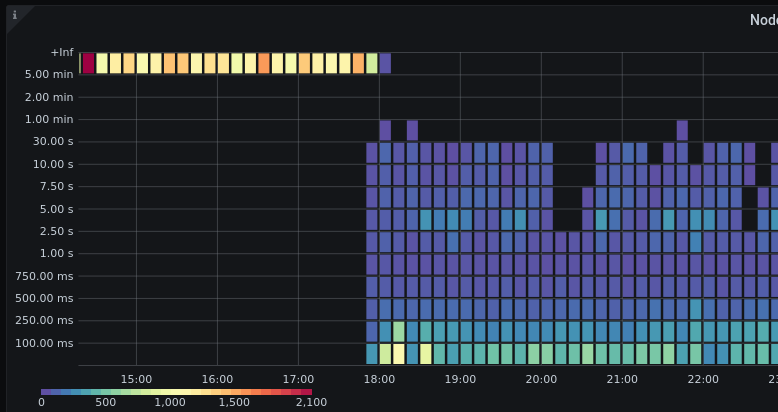This screenshot has height=412, width=778.
Task: Click the '1.00 s' y-axis label
Action: tap(55, 254)
